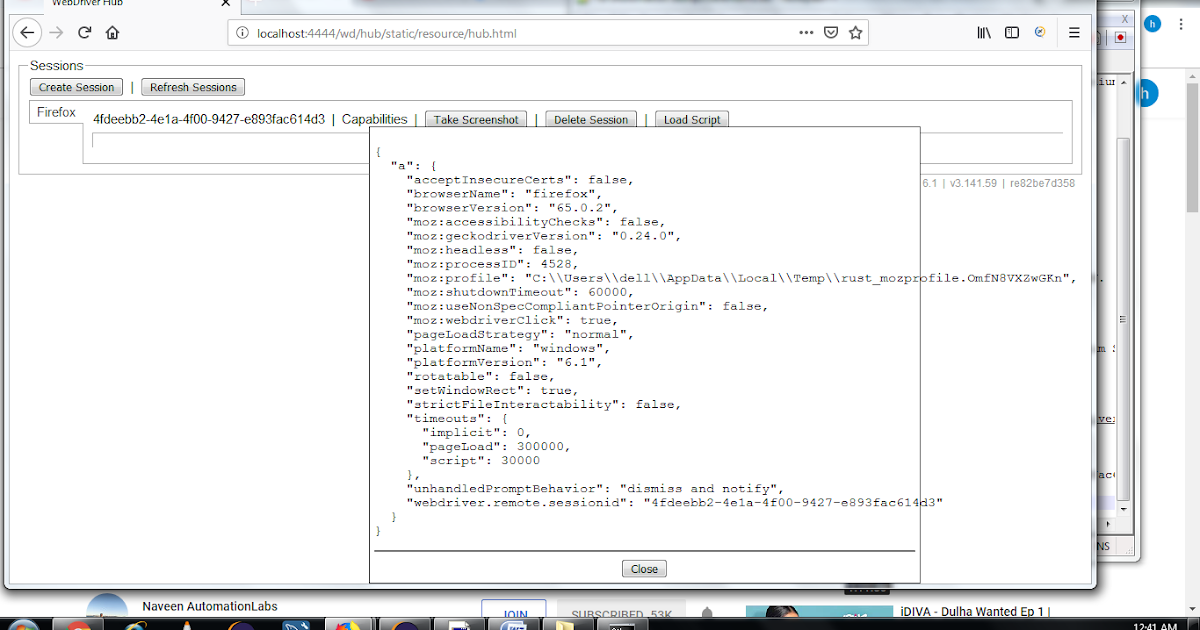Click the Create Session button
The height and width of the screenshot is (630, 1200).
coord(76,87)
